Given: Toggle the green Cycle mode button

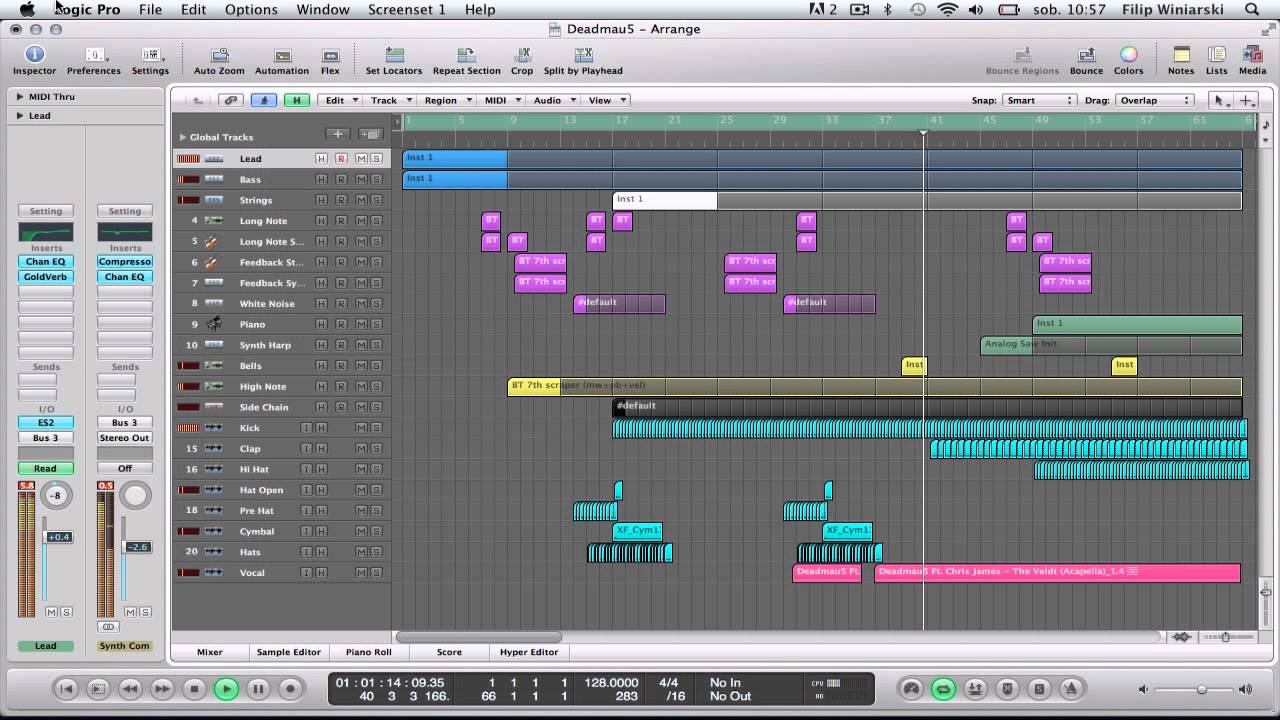Looking at the screenshot, I should [943, 688].
